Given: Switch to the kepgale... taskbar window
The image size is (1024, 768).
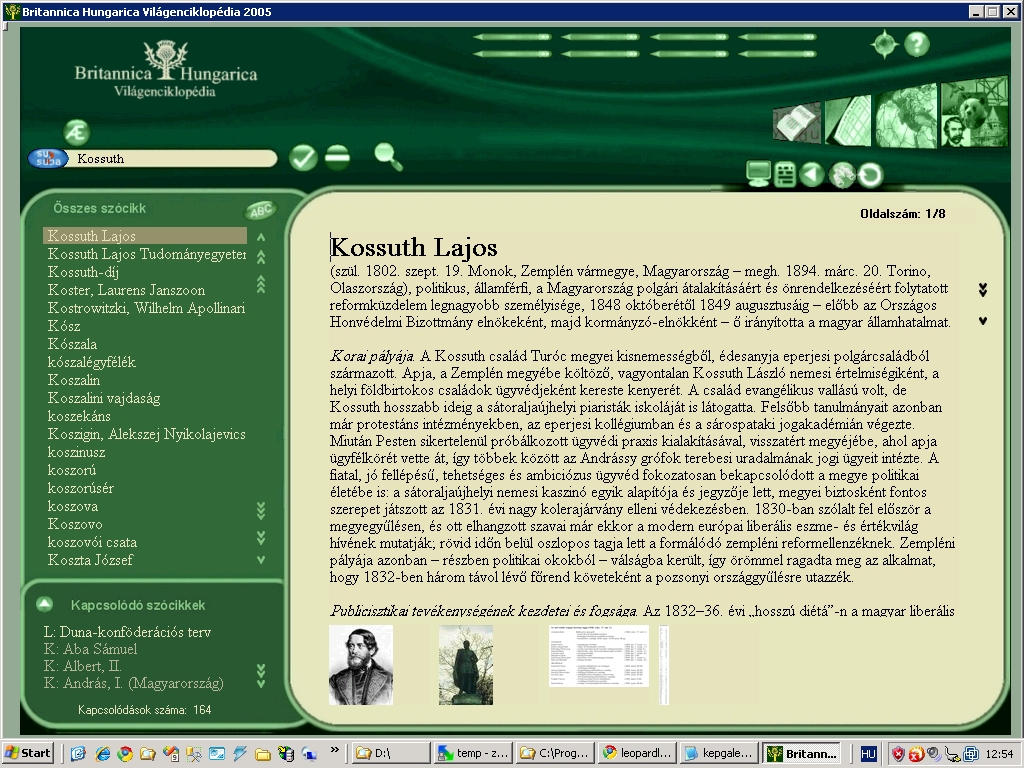Looking at the screenshot, I should [718, 753].
